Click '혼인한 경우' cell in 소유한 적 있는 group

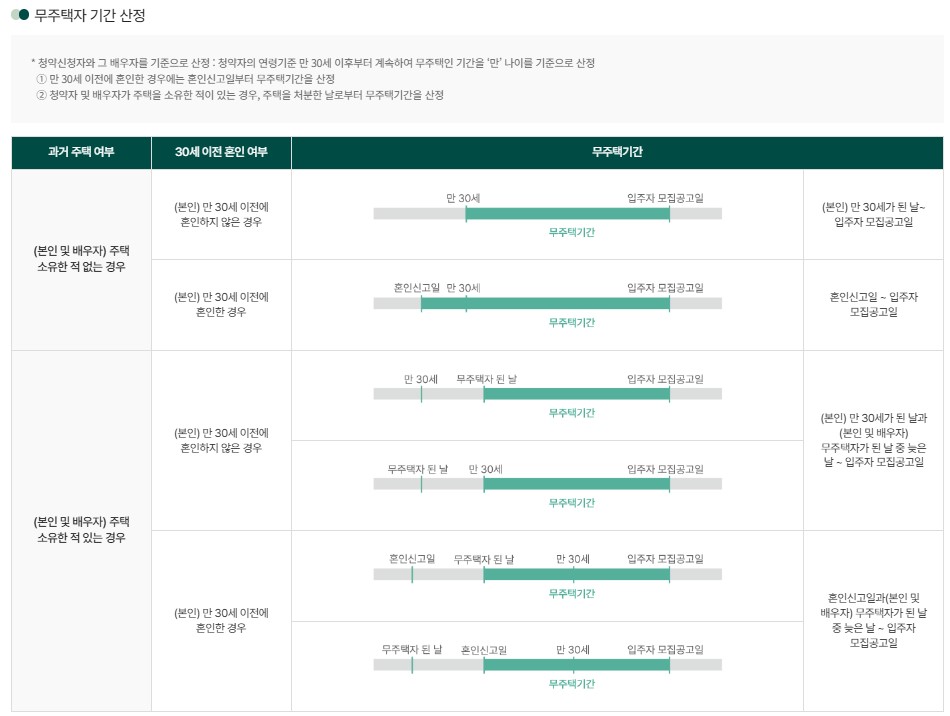(x=221, y=621)
